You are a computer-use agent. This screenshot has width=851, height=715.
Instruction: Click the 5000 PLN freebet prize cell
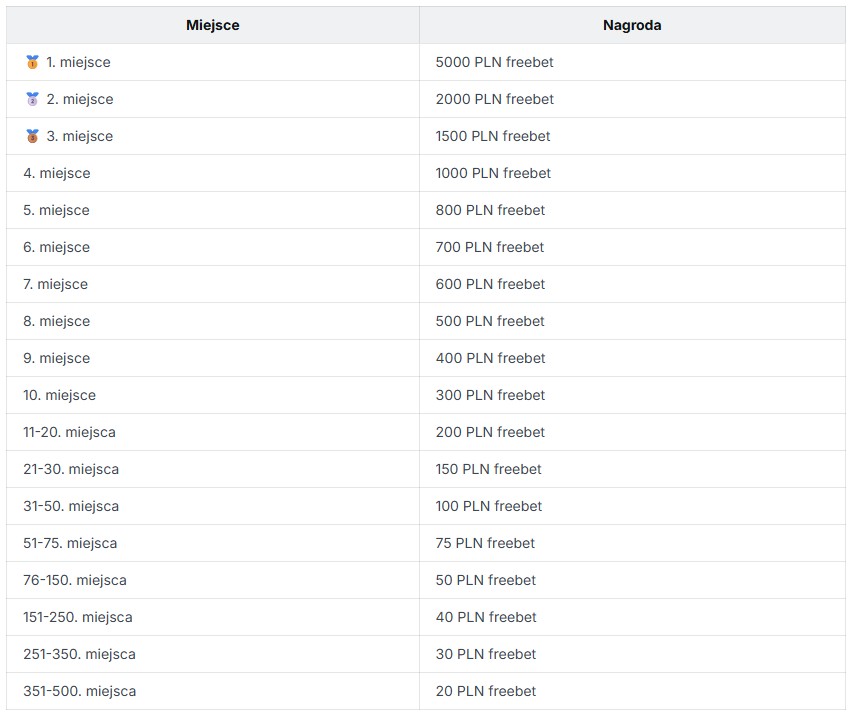click(x=494, y=62)
